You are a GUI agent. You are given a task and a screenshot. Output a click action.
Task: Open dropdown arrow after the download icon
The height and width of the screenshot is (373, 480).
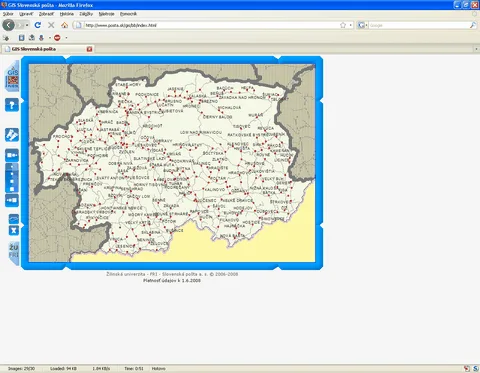pos(50,38)
